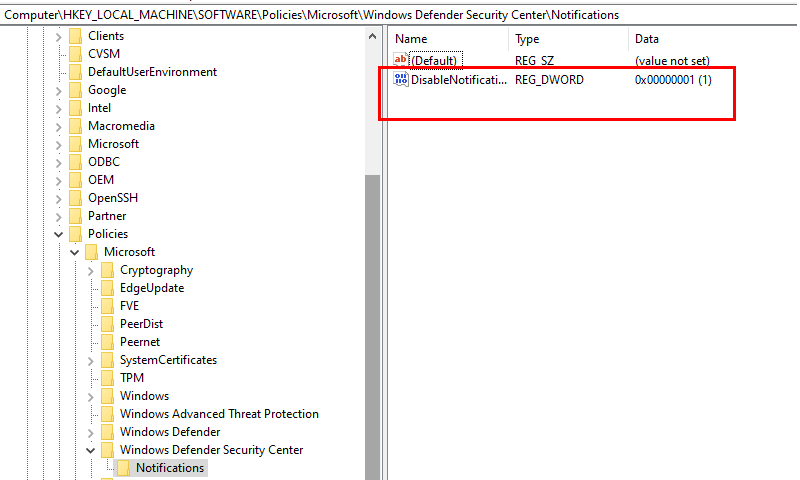The width and height of the screenshot is (800, 480).
Task: Expand the Clients key
Action: coord(58,37)
